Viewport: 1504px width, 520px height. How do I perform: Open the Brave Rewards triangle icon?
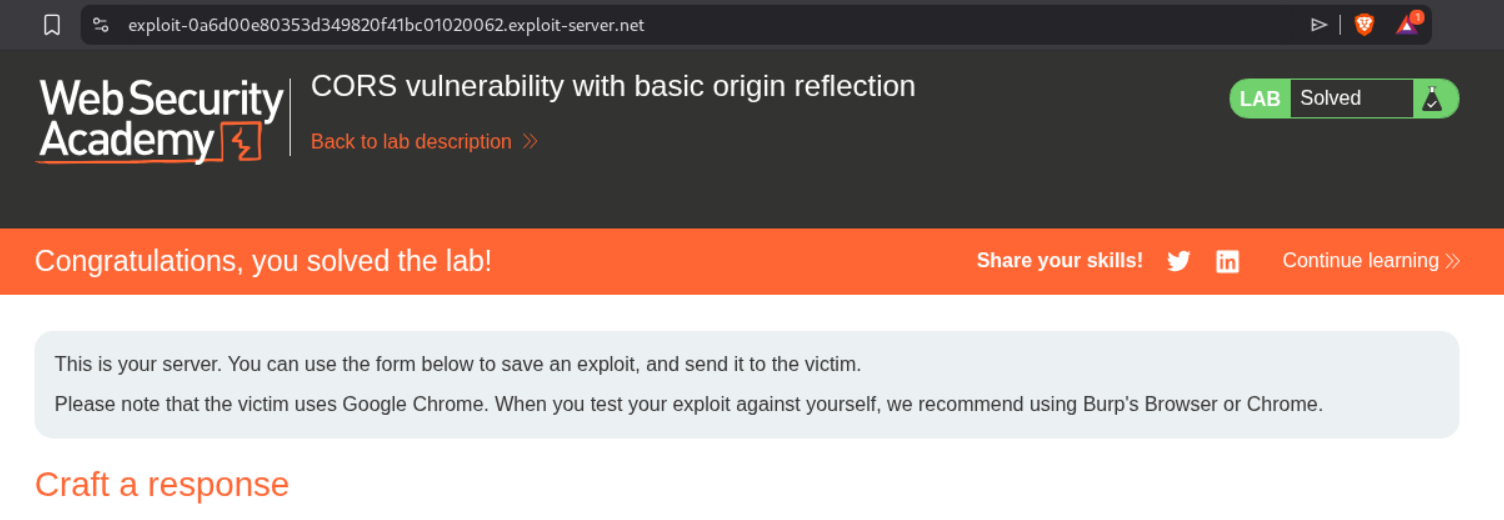click(1407, 25)
